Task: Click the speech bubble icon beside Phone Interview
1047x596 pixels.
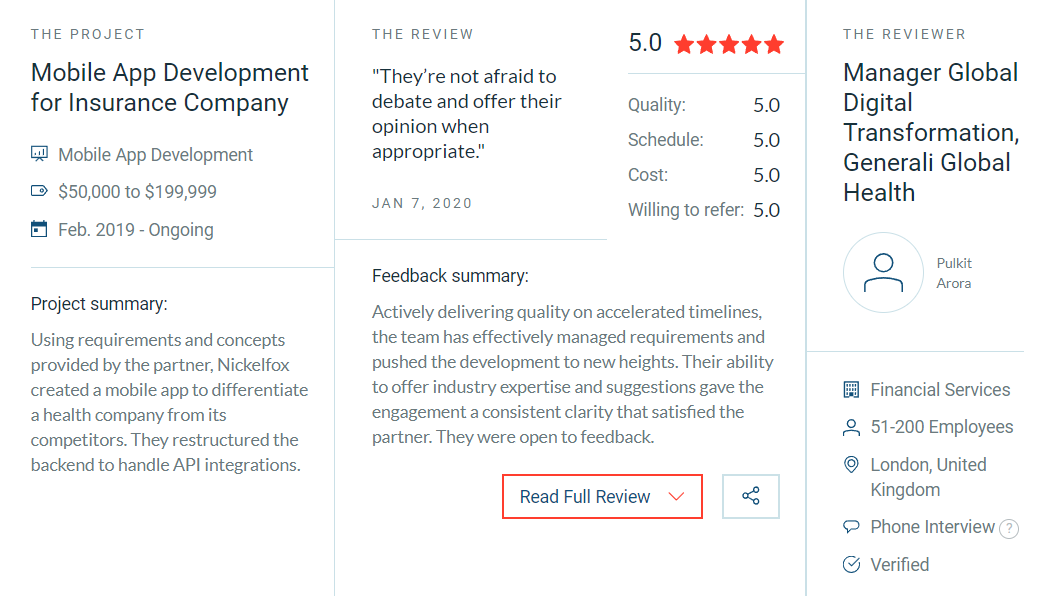Action: [x=851, y=526]
